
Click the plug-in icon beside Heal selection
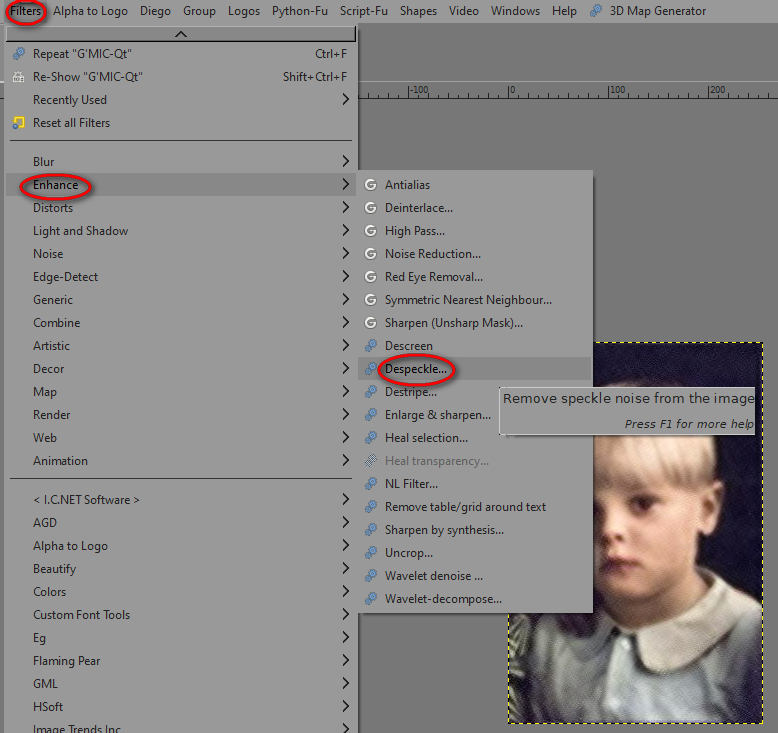pyautogui.click(x=371, y=438)
